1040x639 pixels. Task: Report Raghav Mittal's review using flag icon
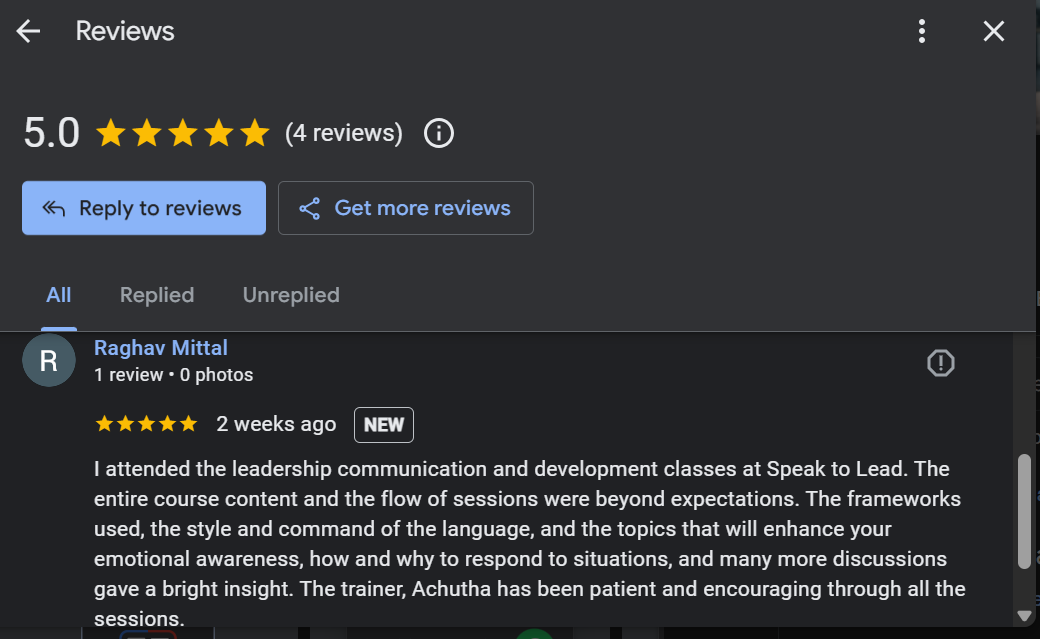[941, 363]
